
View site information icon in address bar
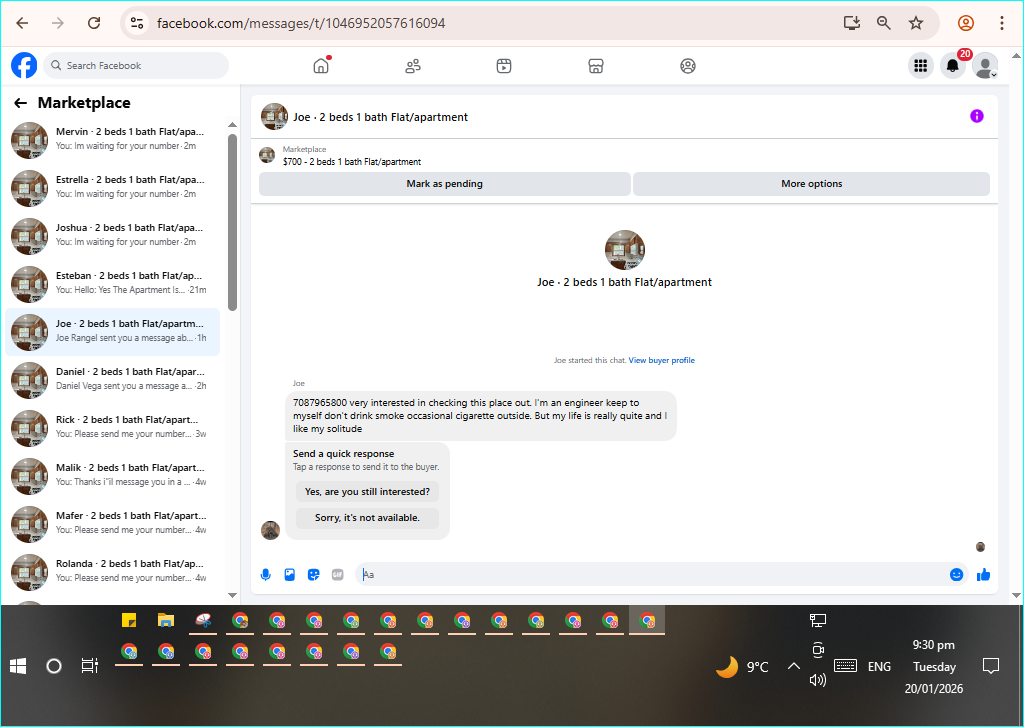tap(136, 23)
